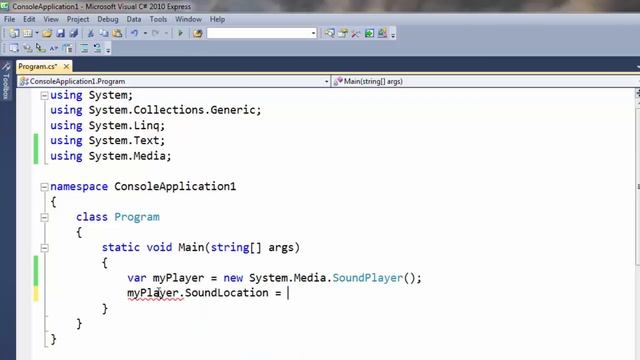Select the Program.cs document tab
The height and width of the screenshot is (360, 640).
[x=38, y=66]
